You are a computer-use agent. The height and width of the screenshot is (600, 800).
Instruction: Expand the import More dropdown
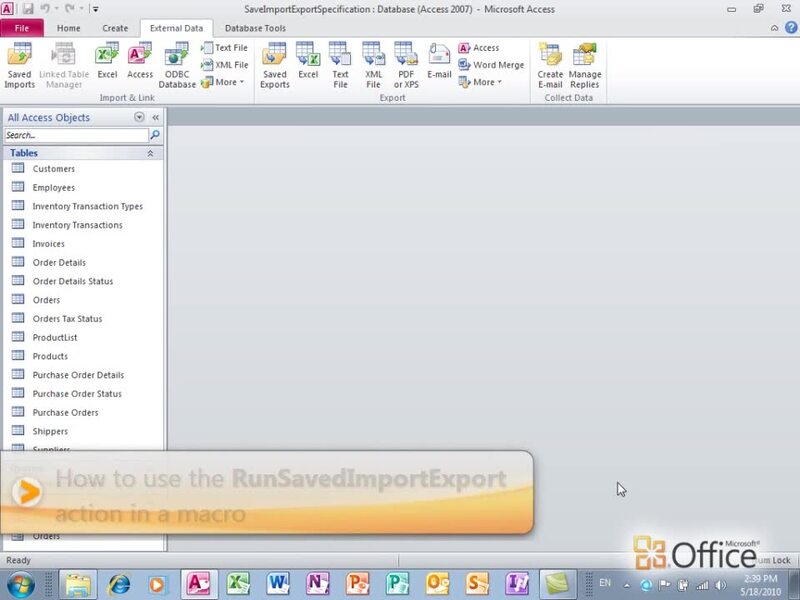223,82
